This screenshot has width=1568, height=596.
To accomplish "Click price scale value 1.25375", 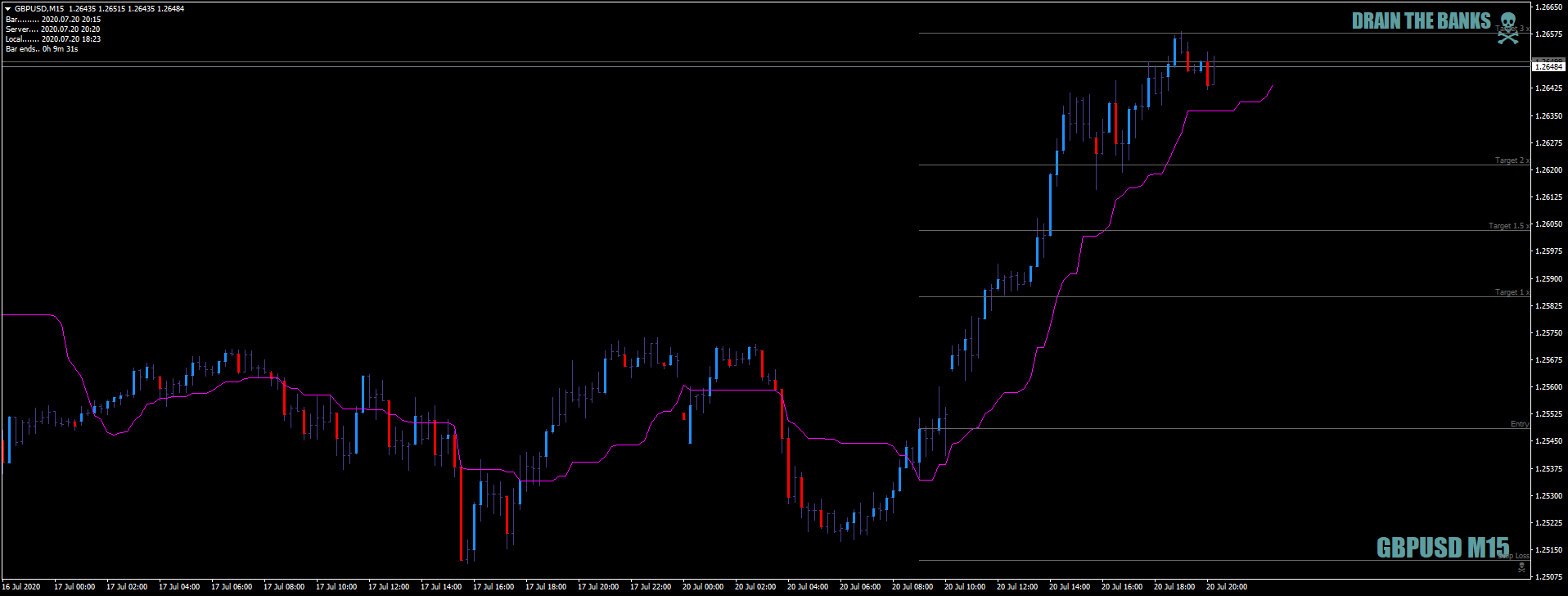I will (x=1549, y=469).
